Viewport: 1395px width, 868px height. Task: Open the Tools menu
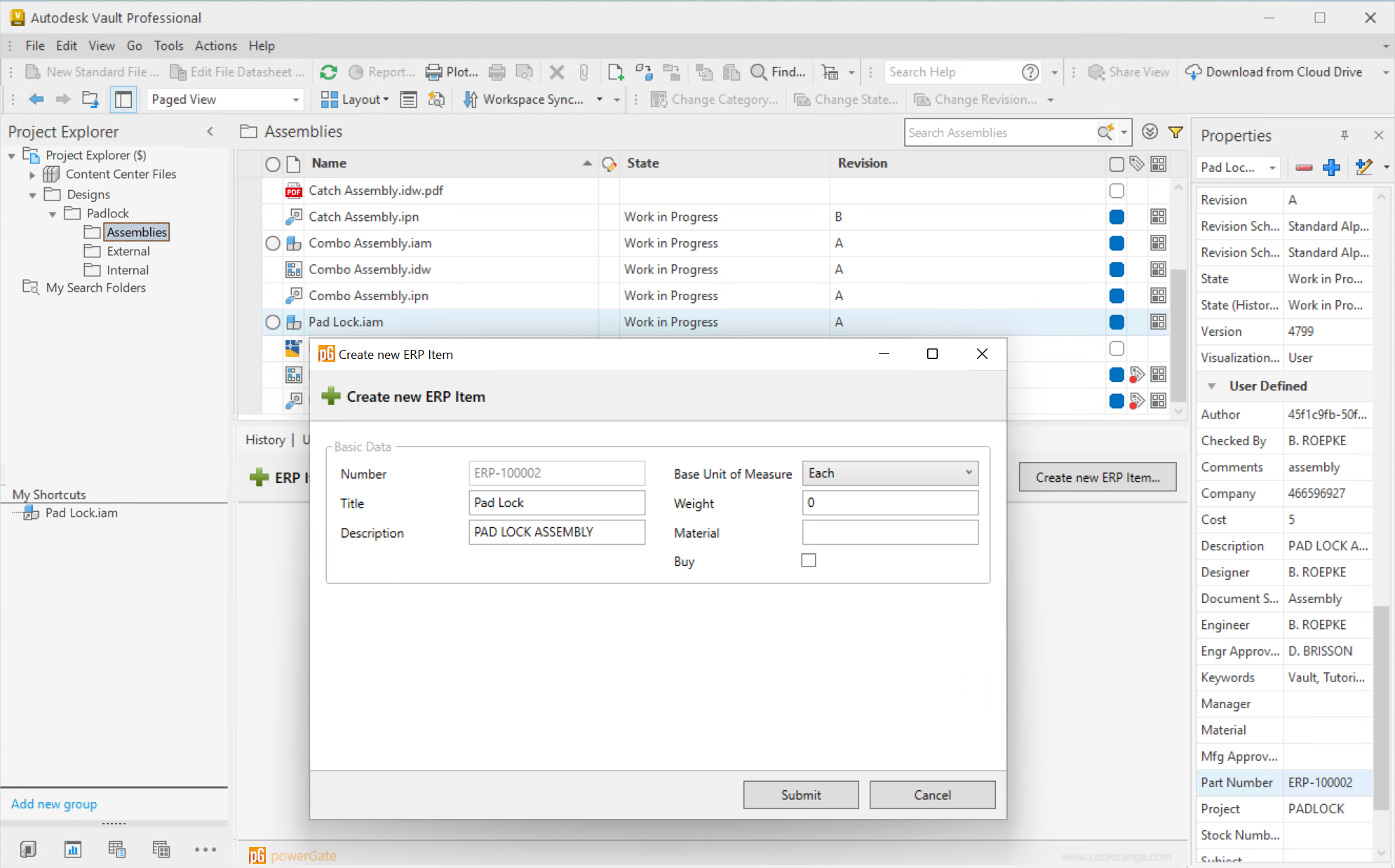tap(168, 46)
